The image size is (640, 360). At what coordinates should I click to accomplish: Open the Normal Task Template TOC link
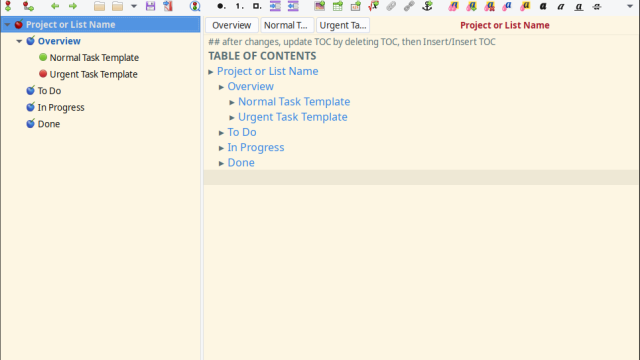click(294, 102)
